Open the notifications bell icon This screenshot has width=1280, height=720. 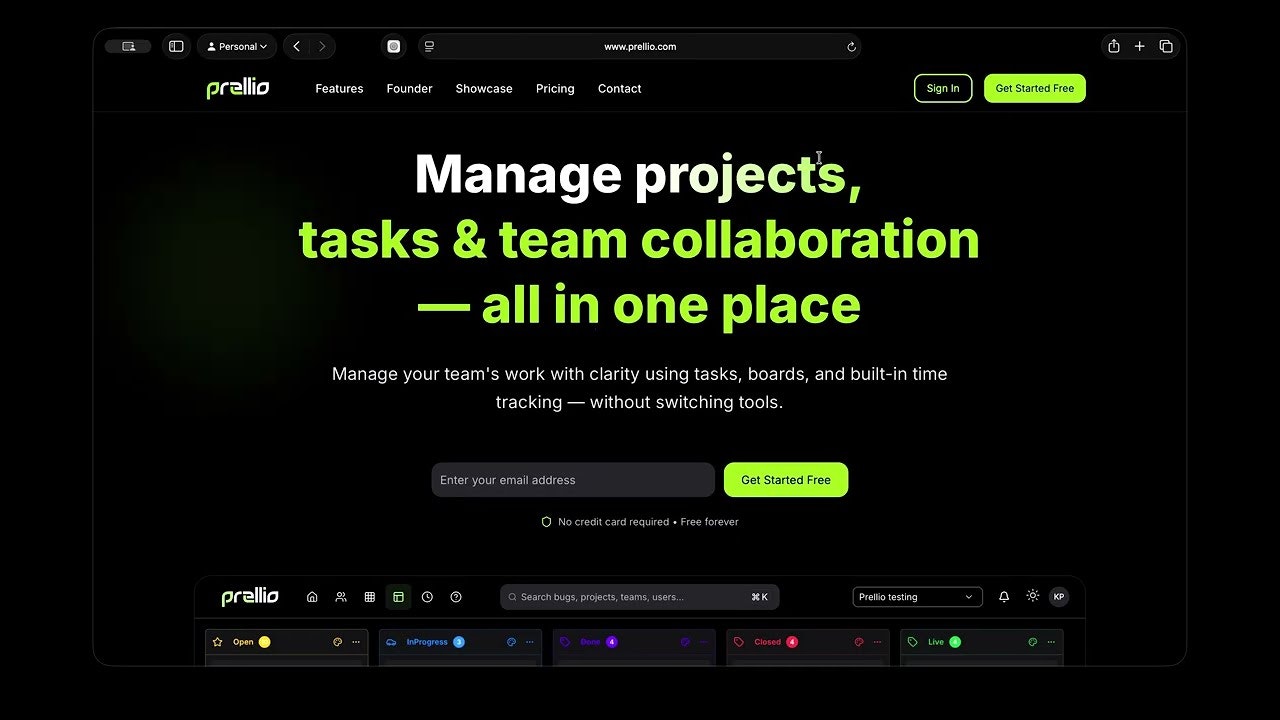[x=1004, y=597]
